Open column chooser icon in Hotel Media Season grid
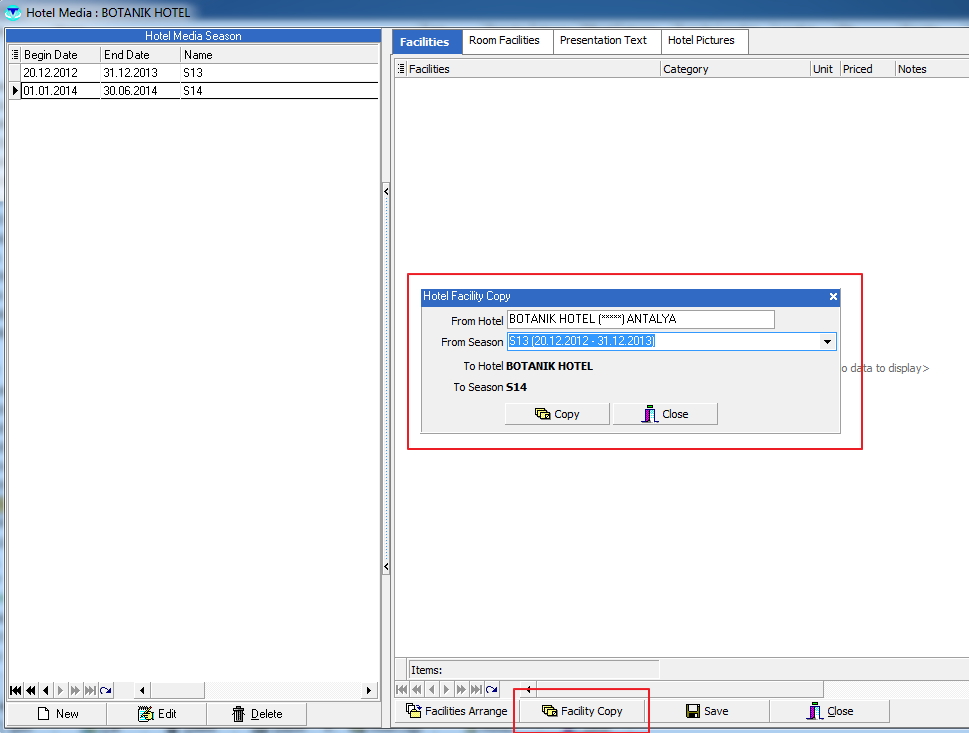Viewport: 969px width, 733px height. (14, 55)
